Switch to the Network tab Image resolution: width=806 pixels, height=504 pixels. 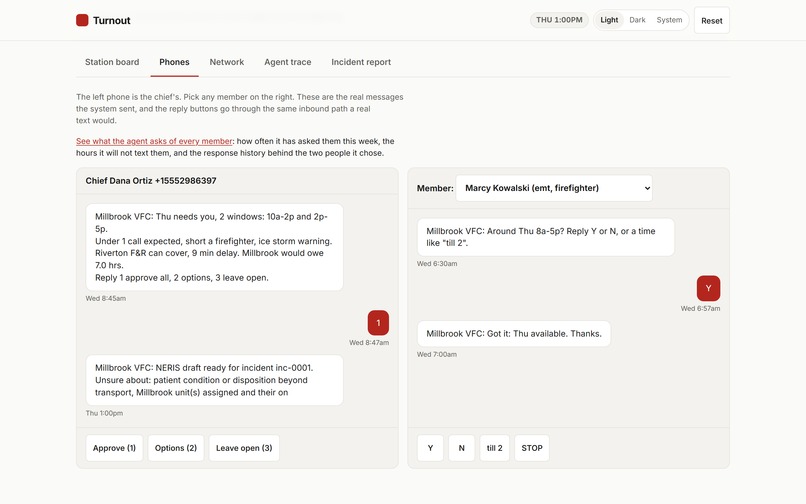(x=227, y=62)
